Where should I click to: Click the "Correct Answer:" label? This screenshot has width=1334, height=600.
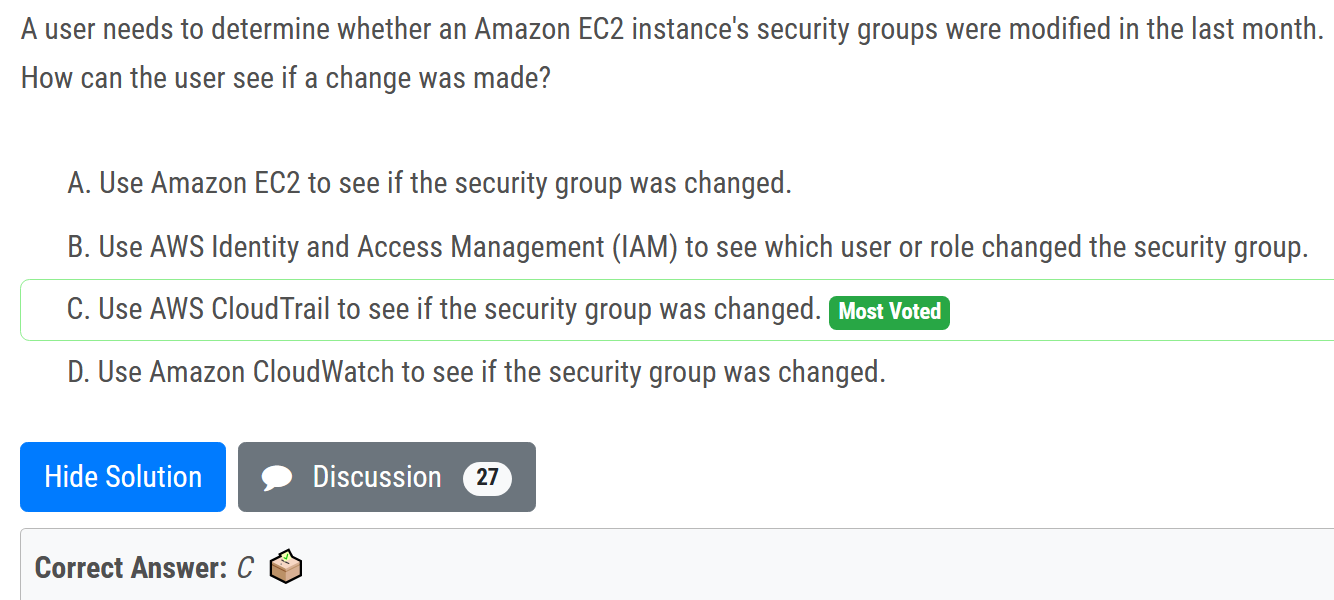pos(131,568)
